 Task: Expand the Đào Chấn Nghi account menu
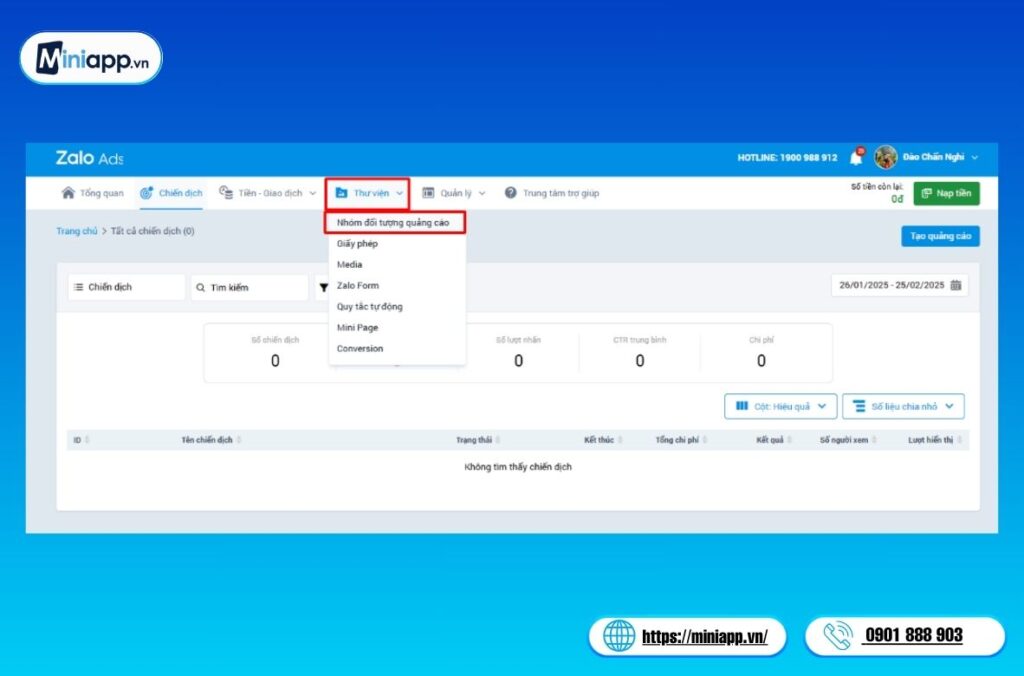(975, 157)
